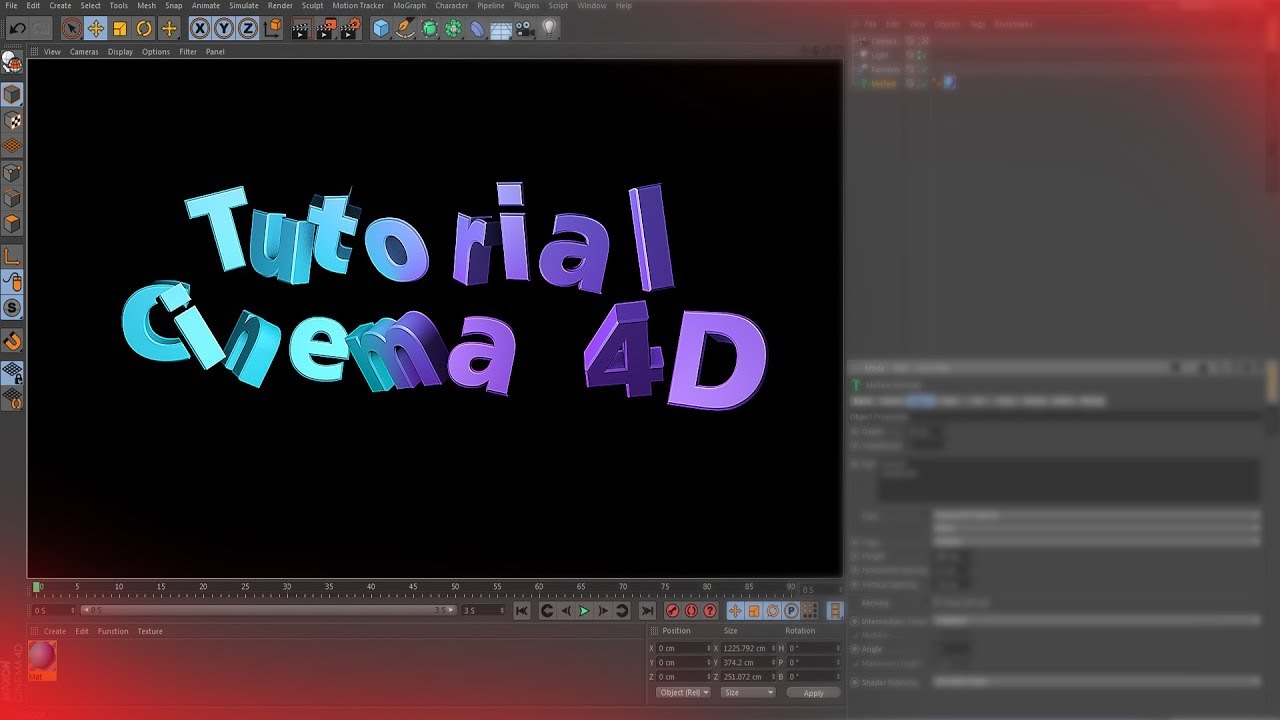The height and width of the screenshot is (720, 1280).
Task: Click the Undo arrow icon
Action: 17,28
